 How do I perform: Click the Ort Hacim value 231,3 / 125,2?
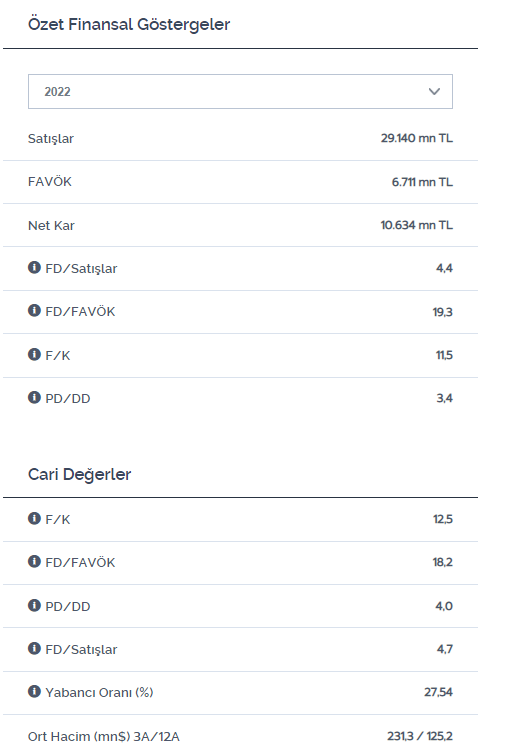click(420, 736)
